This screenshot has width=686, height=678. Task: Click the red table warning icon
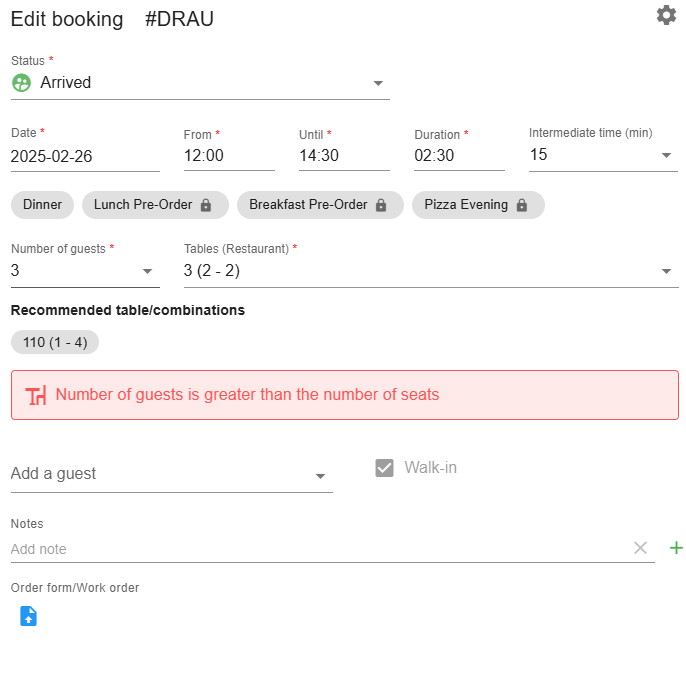(35, 395)
